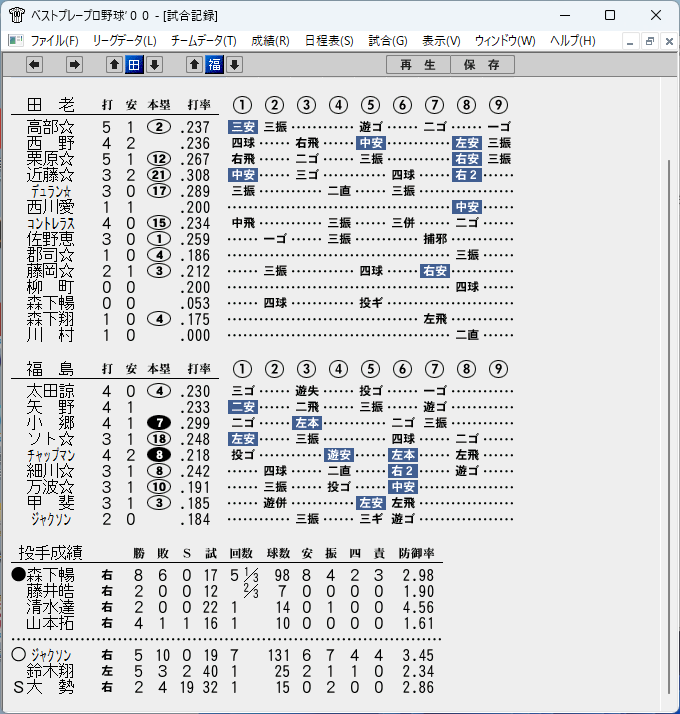Click the 再生 playback button

coord(418,65)
